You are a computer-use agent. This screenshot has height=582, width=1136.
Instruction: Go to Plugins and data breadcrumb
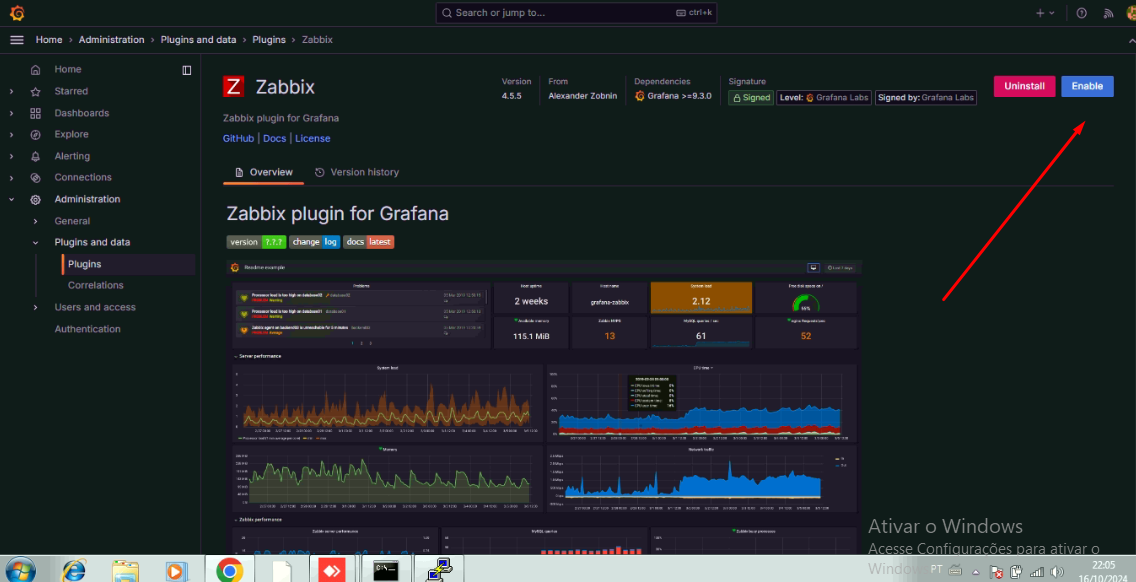[199, 40]
